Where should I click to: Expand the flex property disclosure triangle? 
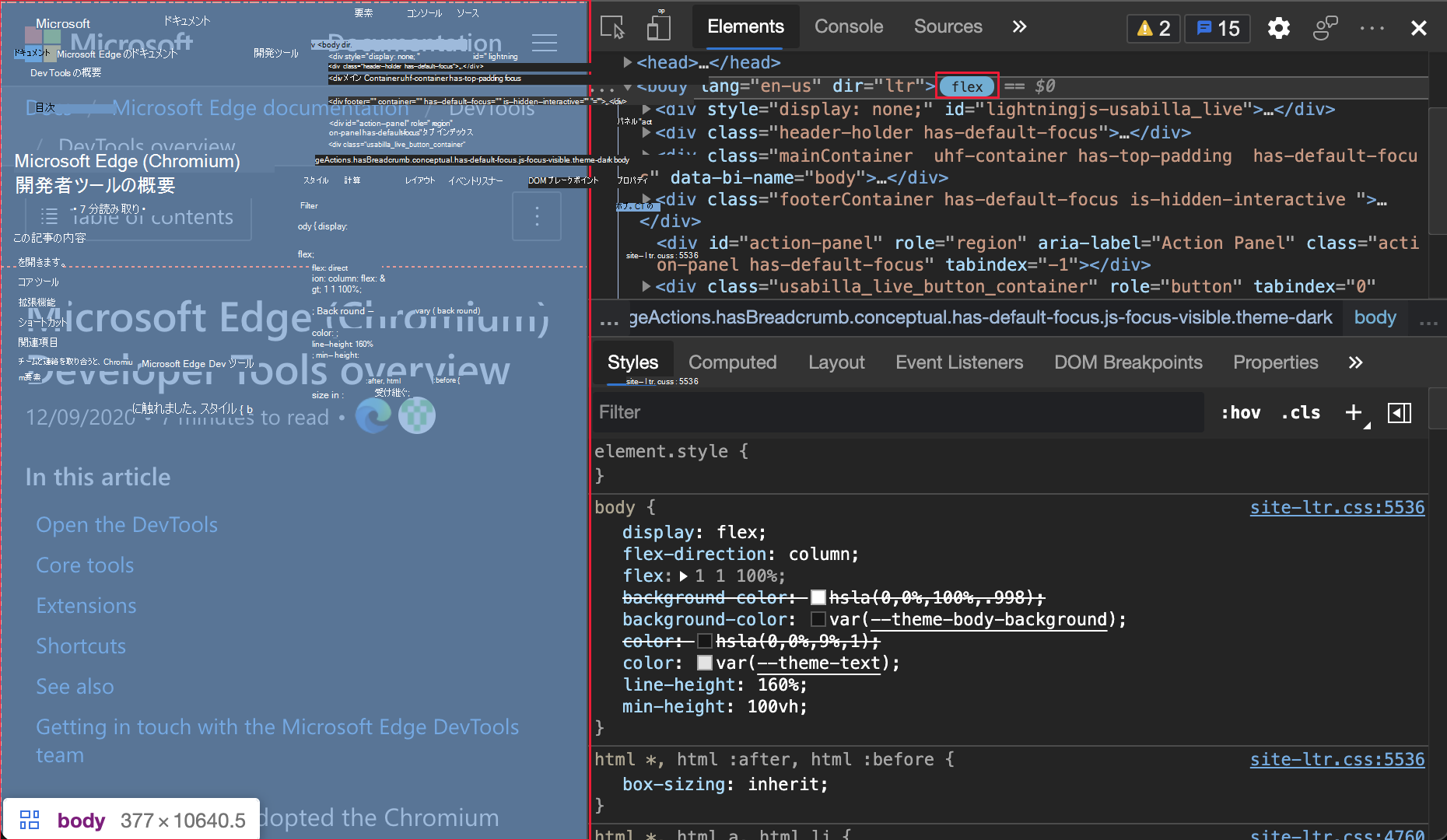click(x=683, y=576)
